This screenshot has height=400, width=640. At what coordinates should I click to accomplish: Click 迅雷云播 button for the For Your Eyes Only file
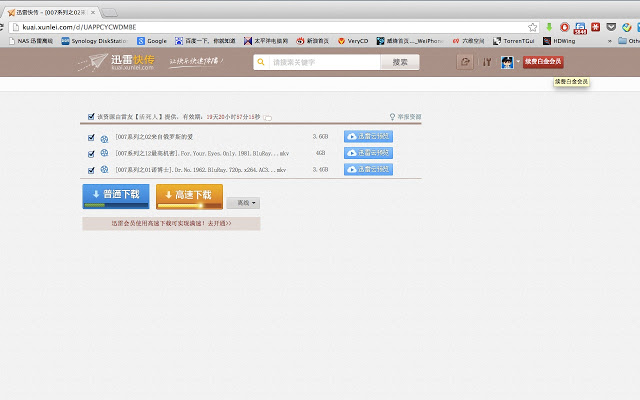368,153
